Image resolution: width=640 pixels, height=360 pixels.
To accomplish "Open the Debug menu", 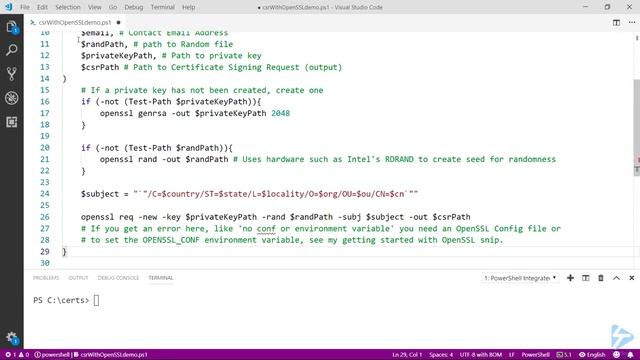I will 133,7.
